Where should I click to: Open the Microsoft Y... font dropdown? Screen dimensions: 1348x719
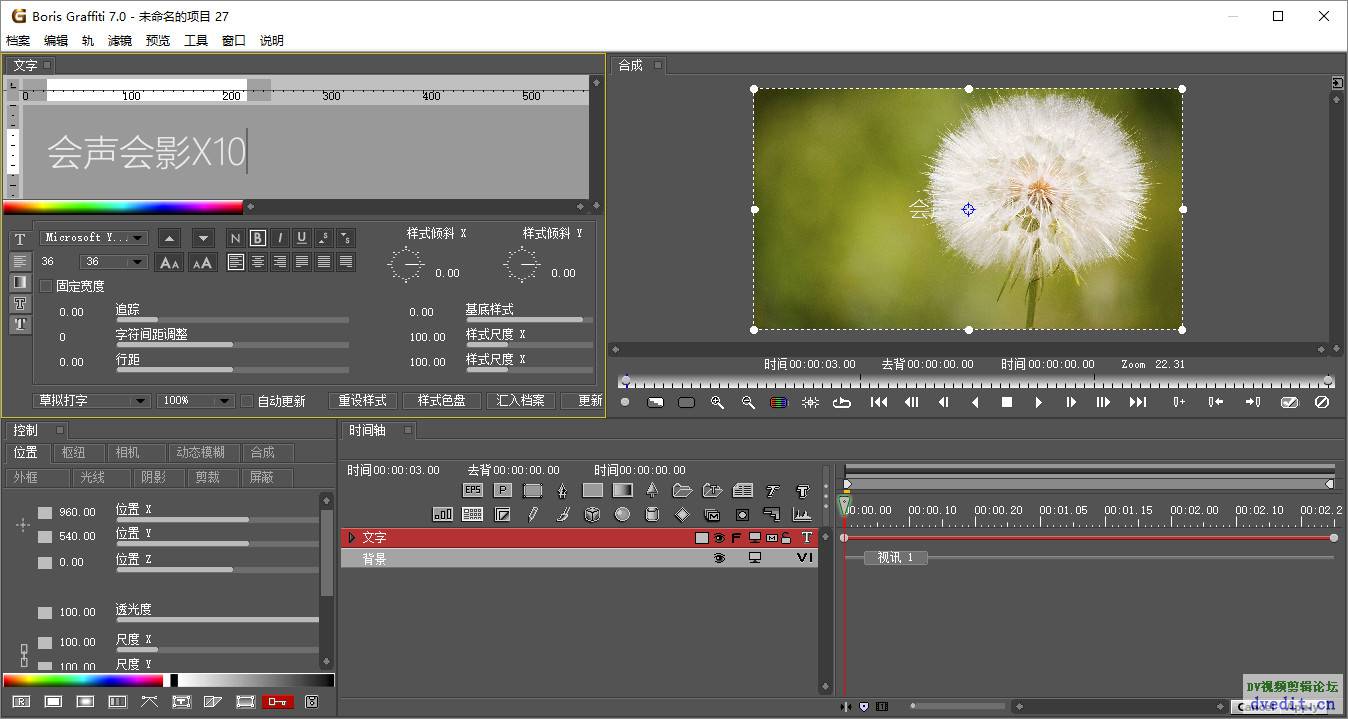pyautogui.click(x=94, y=238)
